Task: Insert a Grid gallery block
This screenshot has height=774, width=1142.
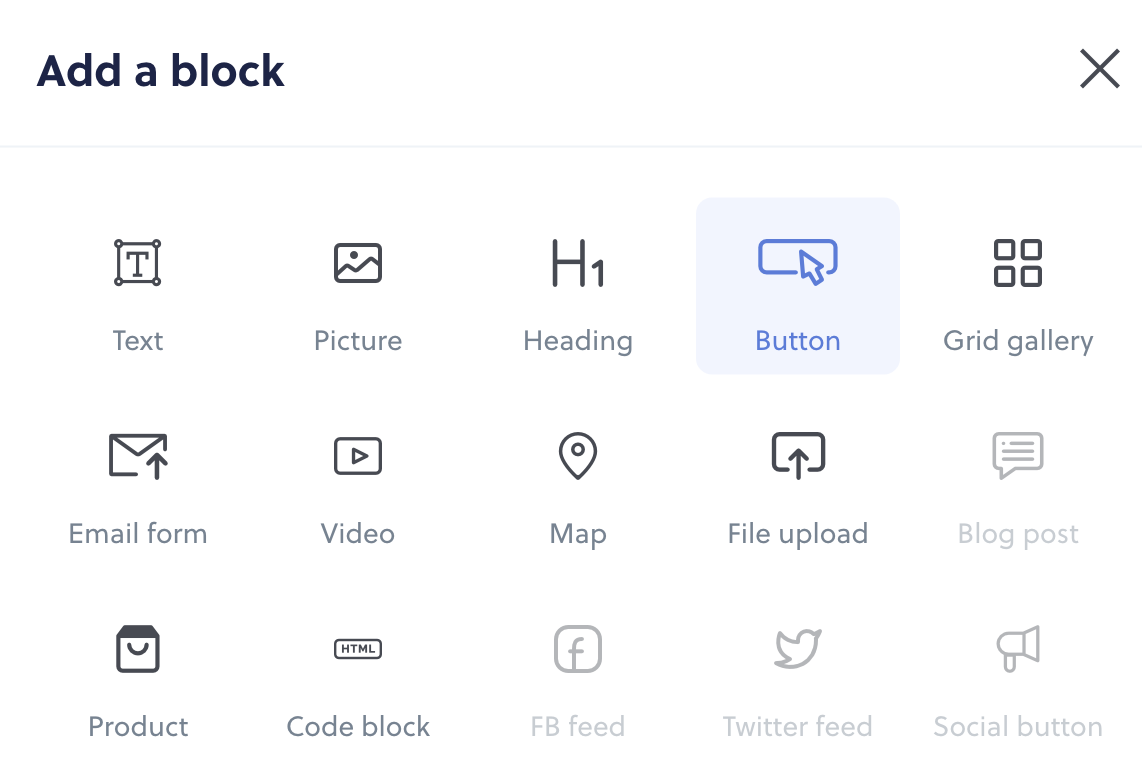Action: click(1017, 262)
